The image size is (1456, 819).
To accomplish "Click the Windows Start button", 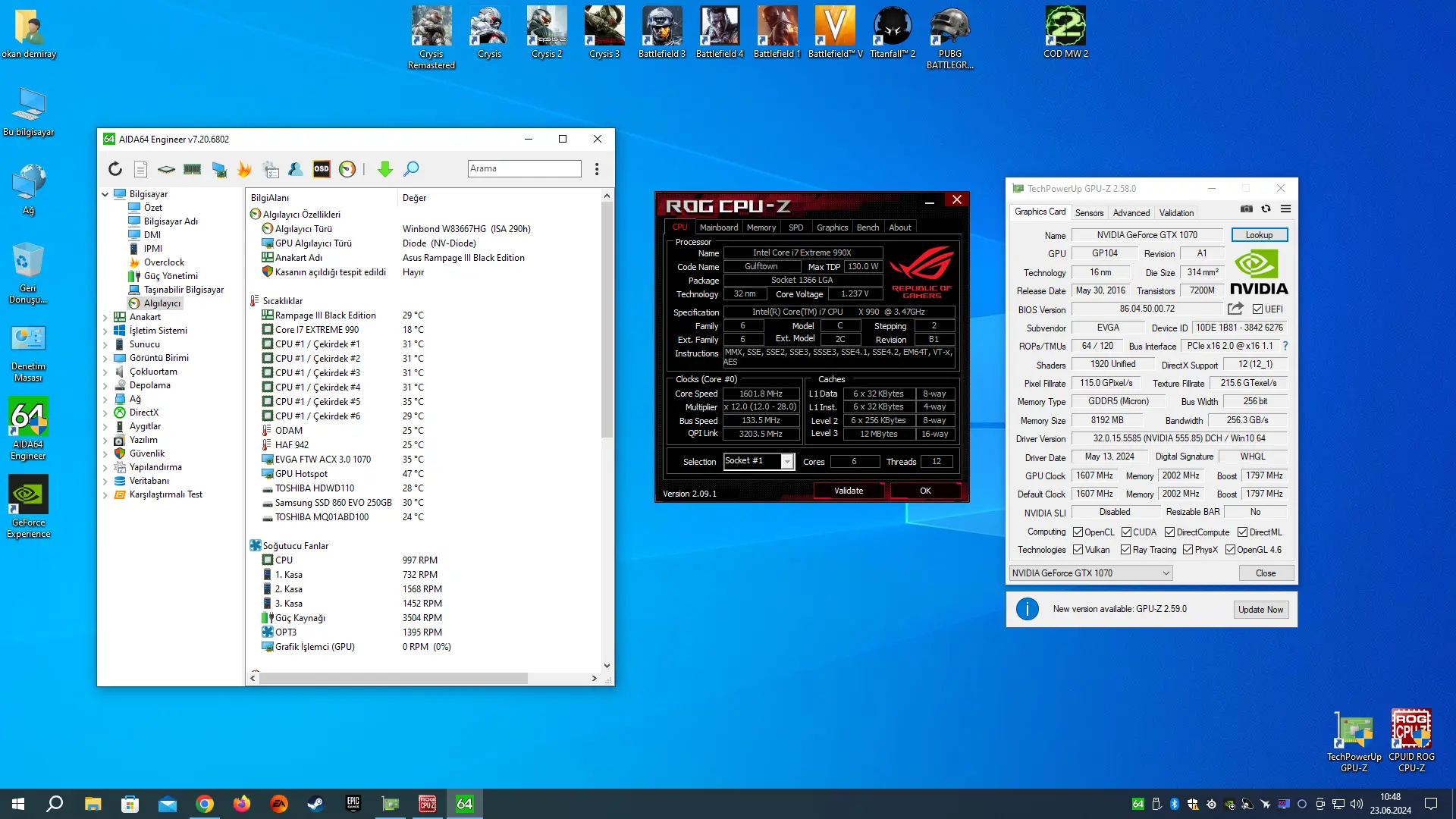I will point(18,804).
